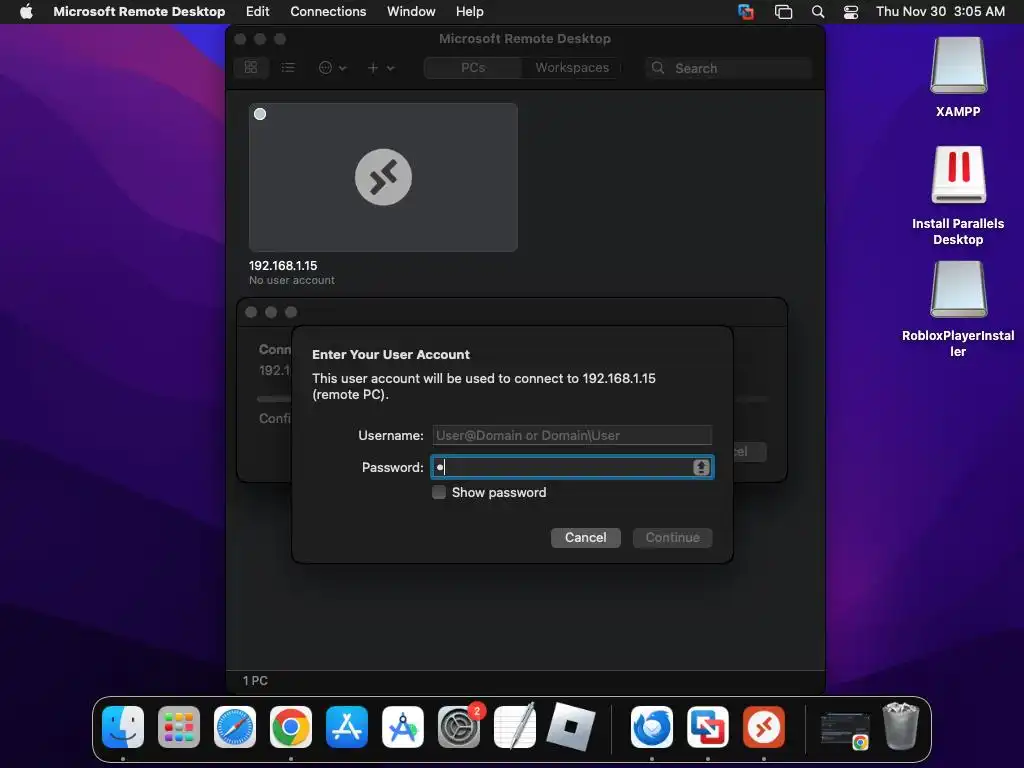Open System Preferences from the Dock
Viewport: 1024px width, 768px height.
pos(458,727)
